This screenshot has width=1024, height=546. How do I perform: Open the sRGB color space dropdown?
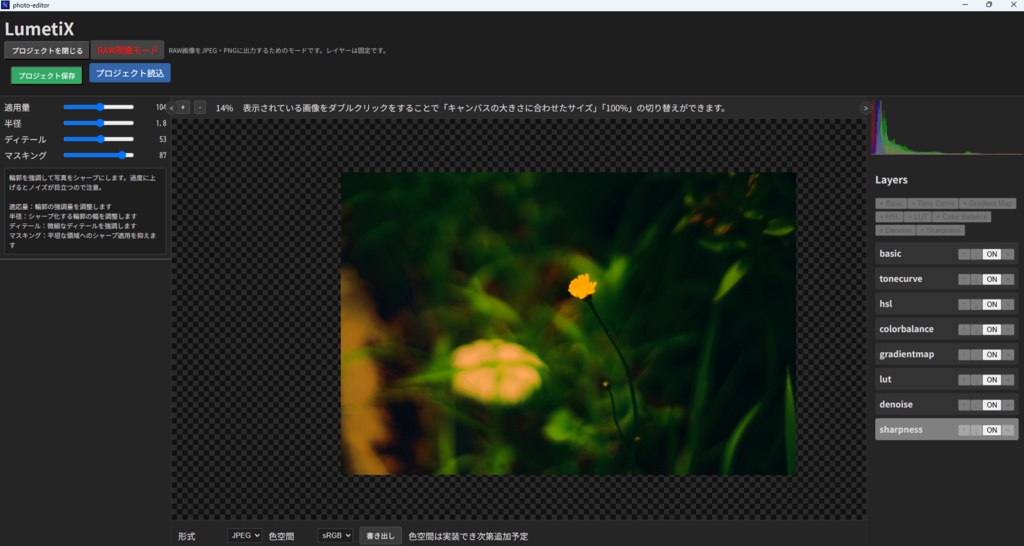335,536
